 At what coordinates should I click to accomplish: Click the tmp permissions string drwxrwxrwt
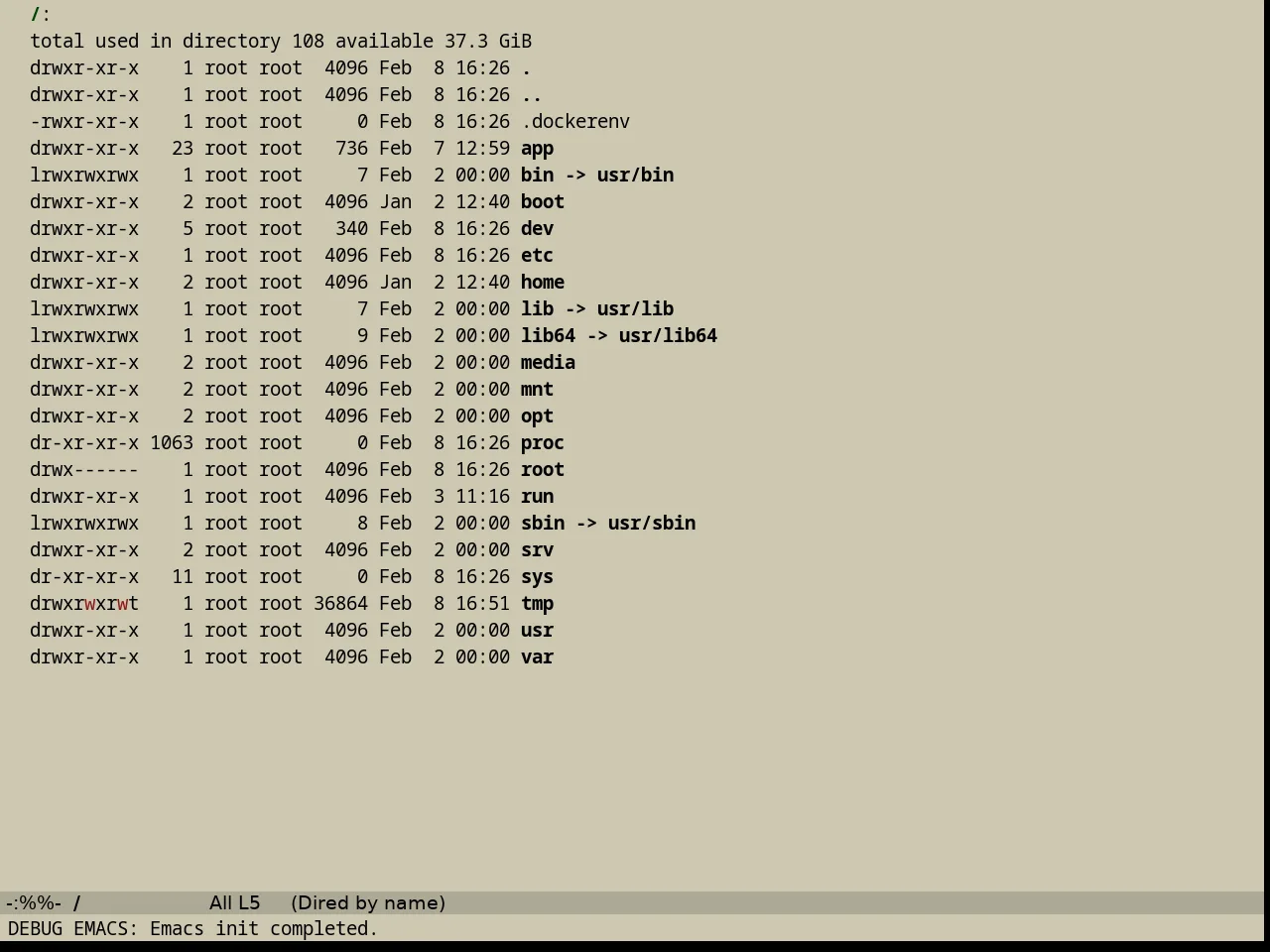click(x=84, y=604)
